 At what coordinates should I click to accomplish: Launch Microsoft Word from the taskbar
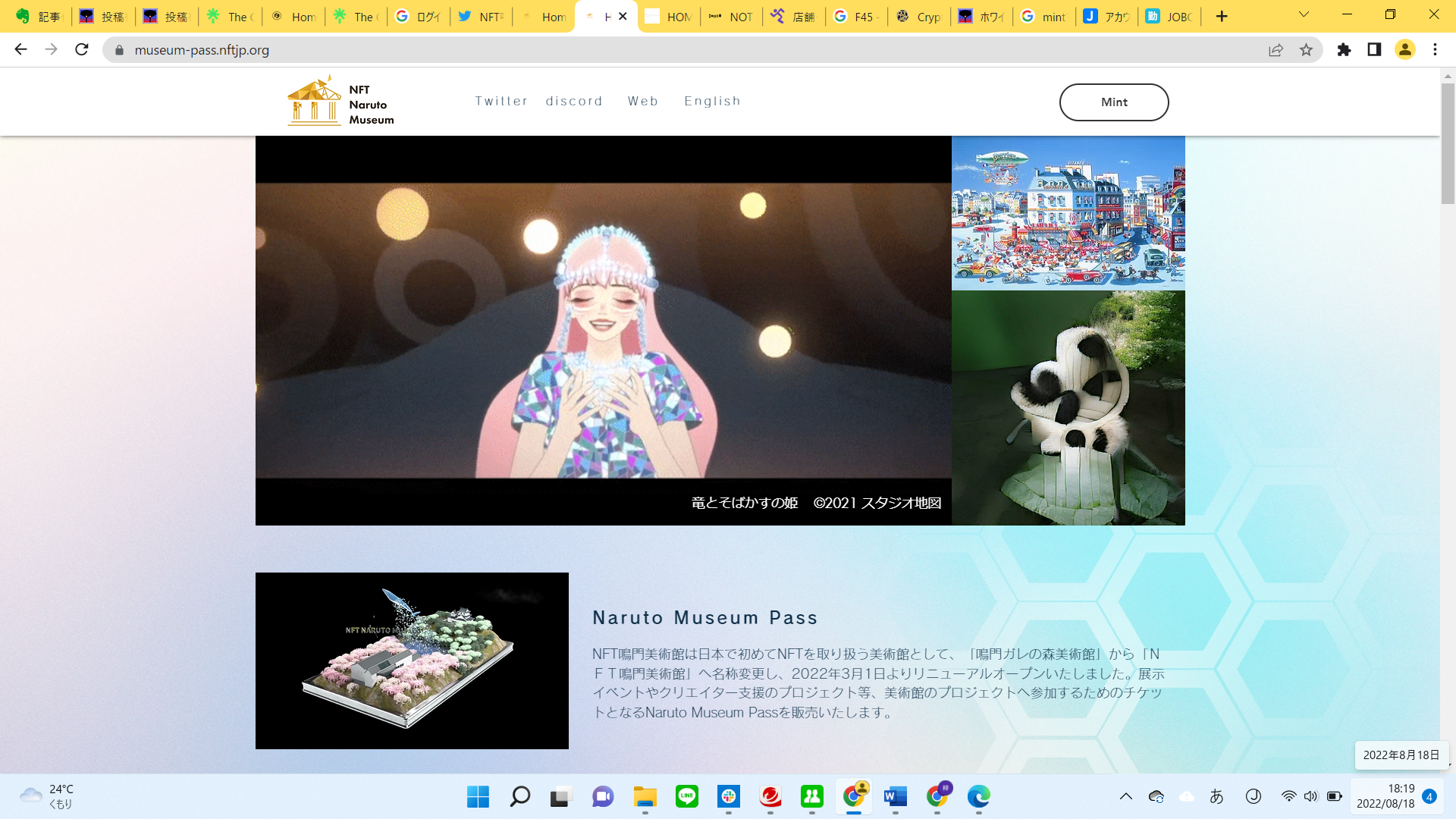[895, 796]
